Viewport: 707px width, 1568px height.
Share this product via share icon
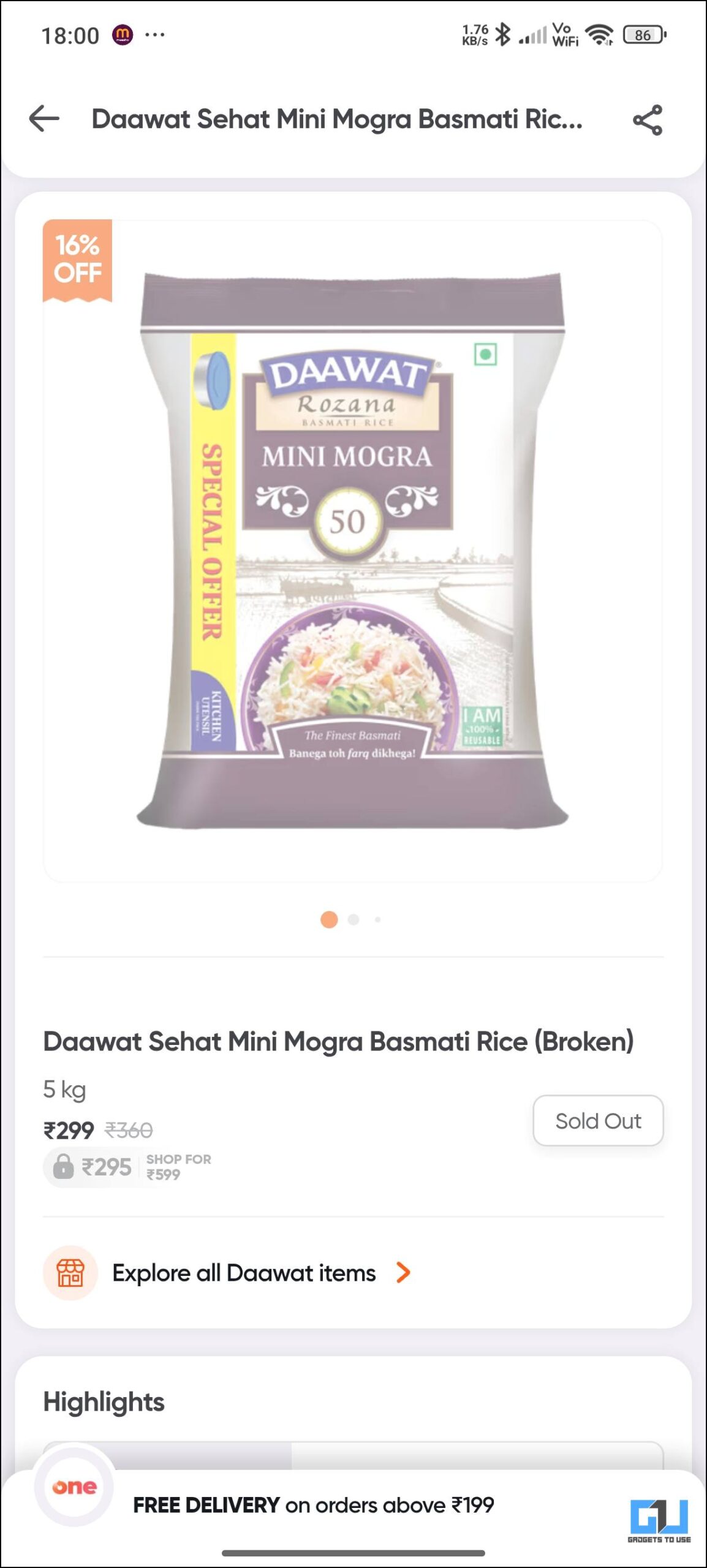click(x=648, y=119)
